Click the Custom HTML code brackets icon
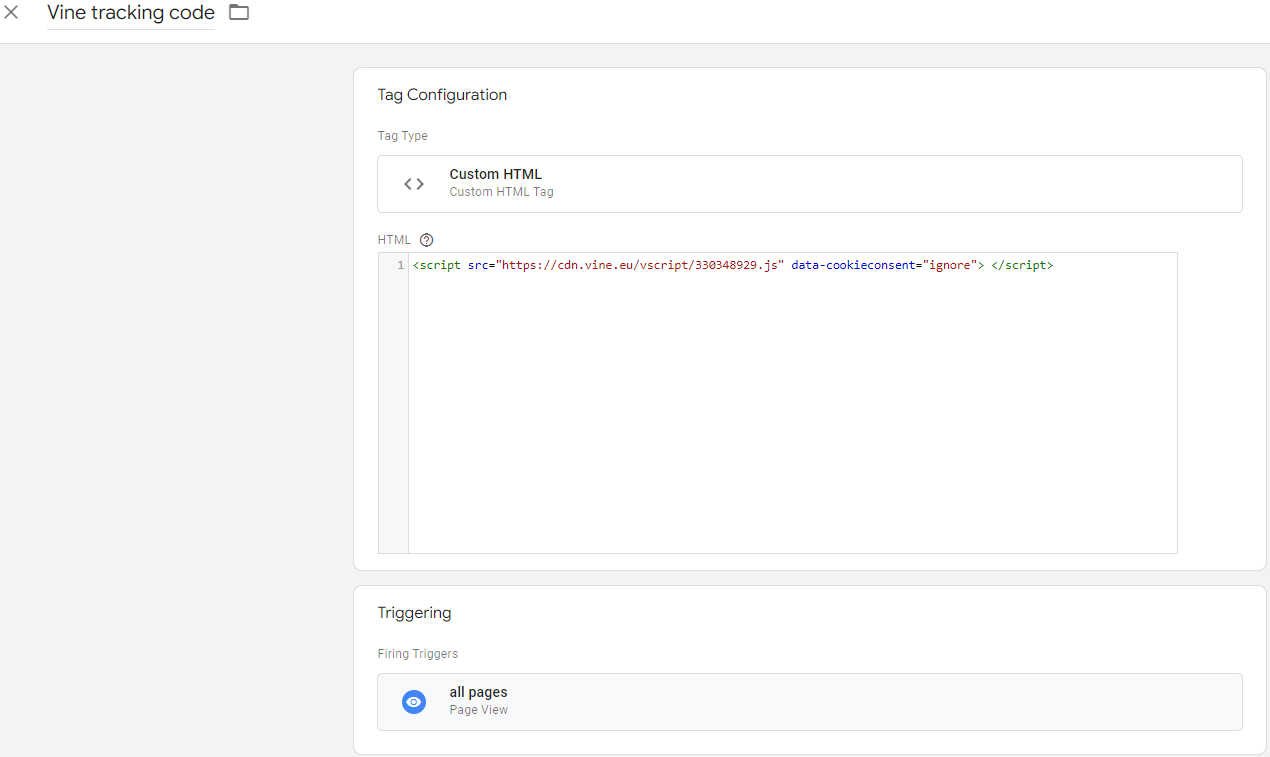1270x757 pixels. pos(414,184)
